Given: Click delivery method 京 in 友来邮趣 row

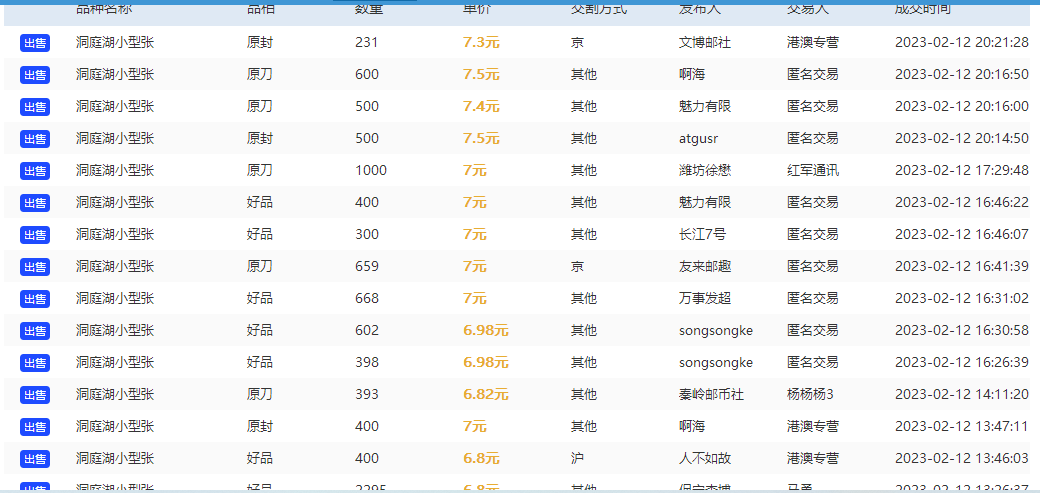Looking at the screenshot, I should [577, 266].
